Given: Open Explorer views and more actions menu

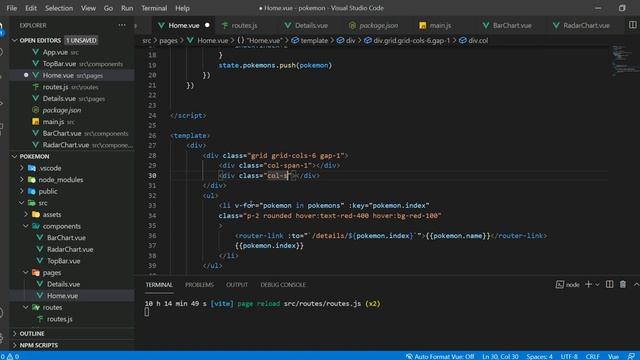Looking at the screenshot, I should pos(122,25).
